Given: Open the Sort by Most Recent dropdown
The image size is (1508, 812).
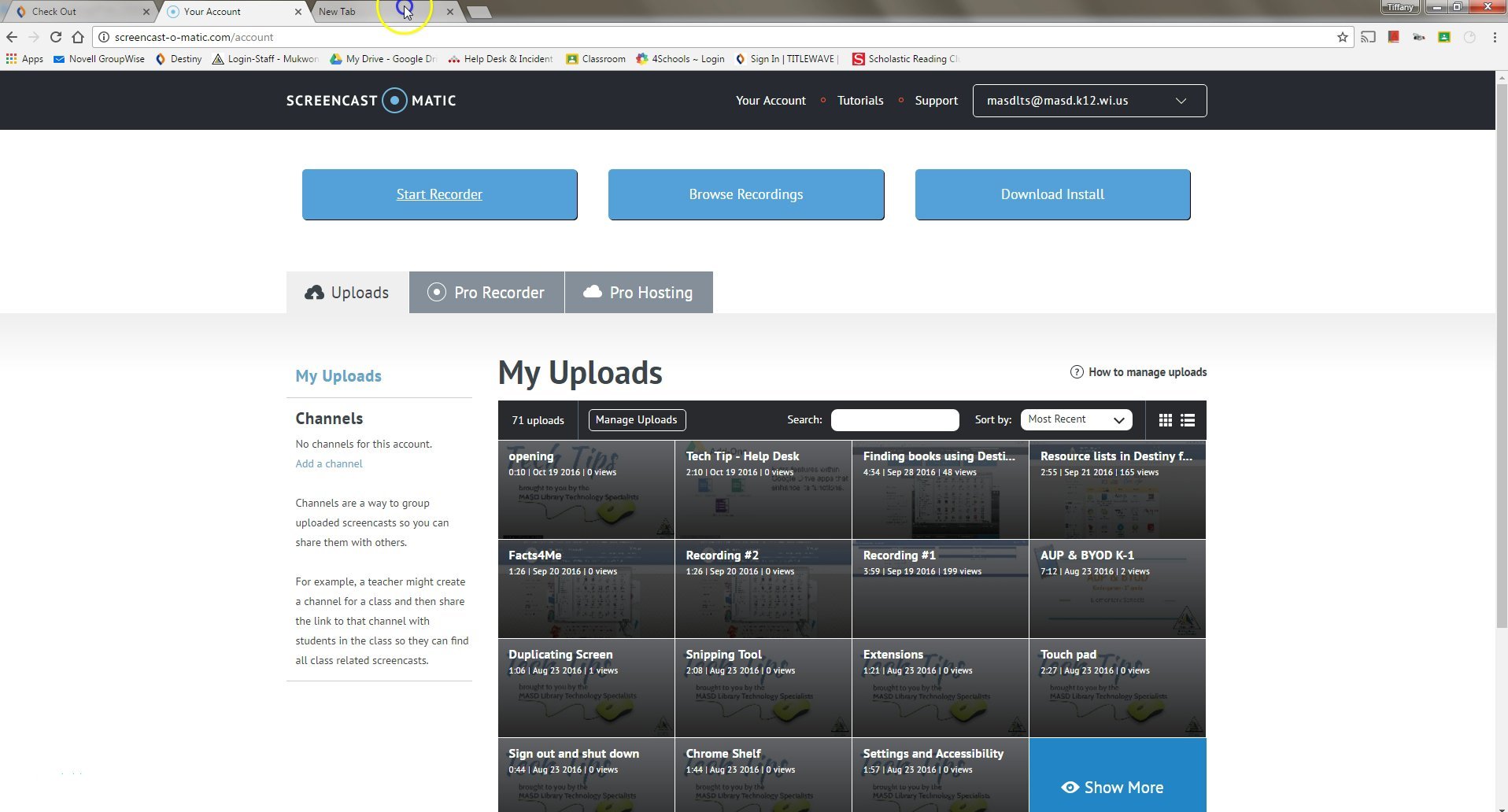Looking at the screenshot, I should click(x=1076, y=419).
